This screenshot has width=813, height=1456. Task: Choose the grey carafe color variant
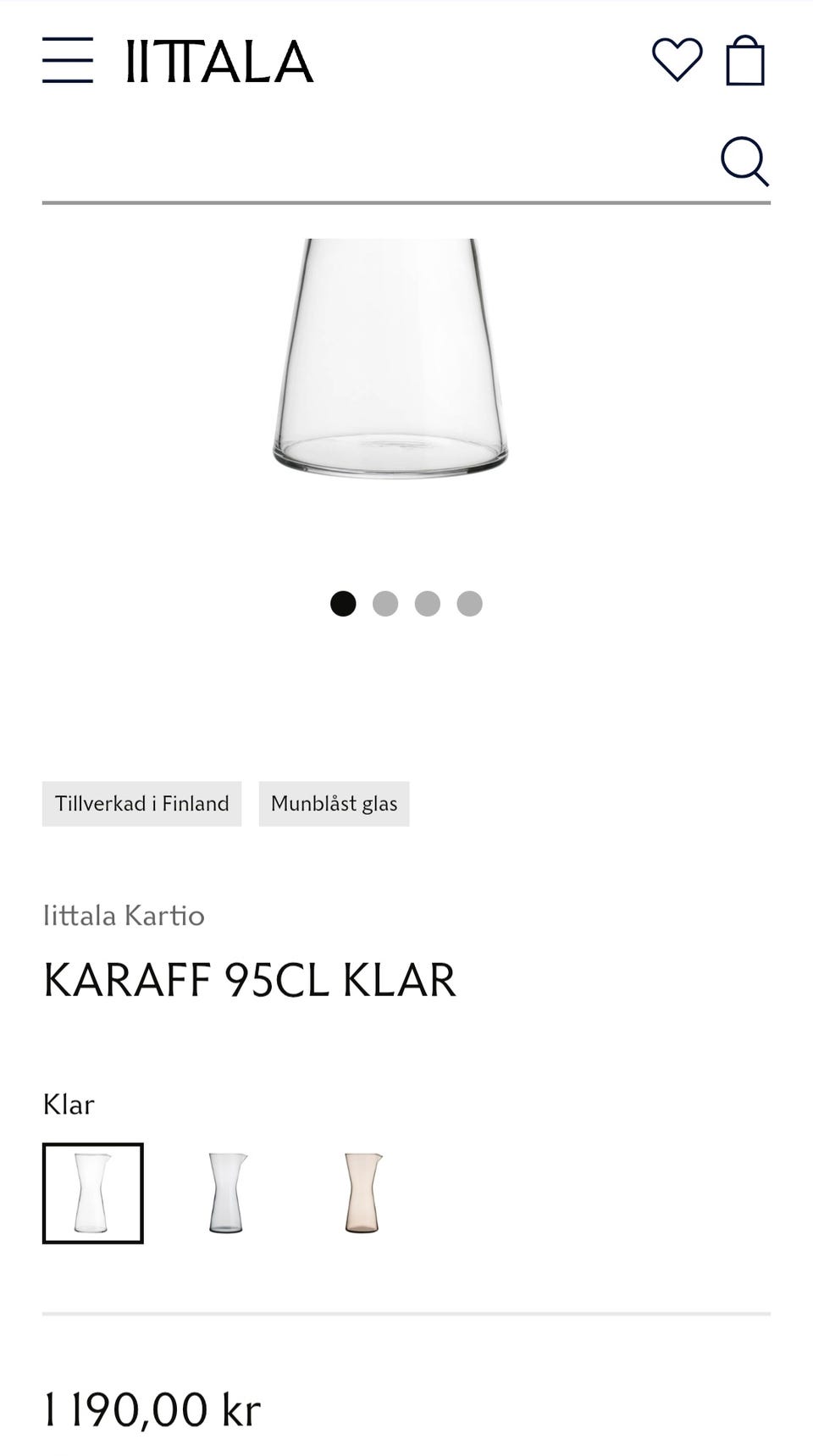pos(227,1193)
